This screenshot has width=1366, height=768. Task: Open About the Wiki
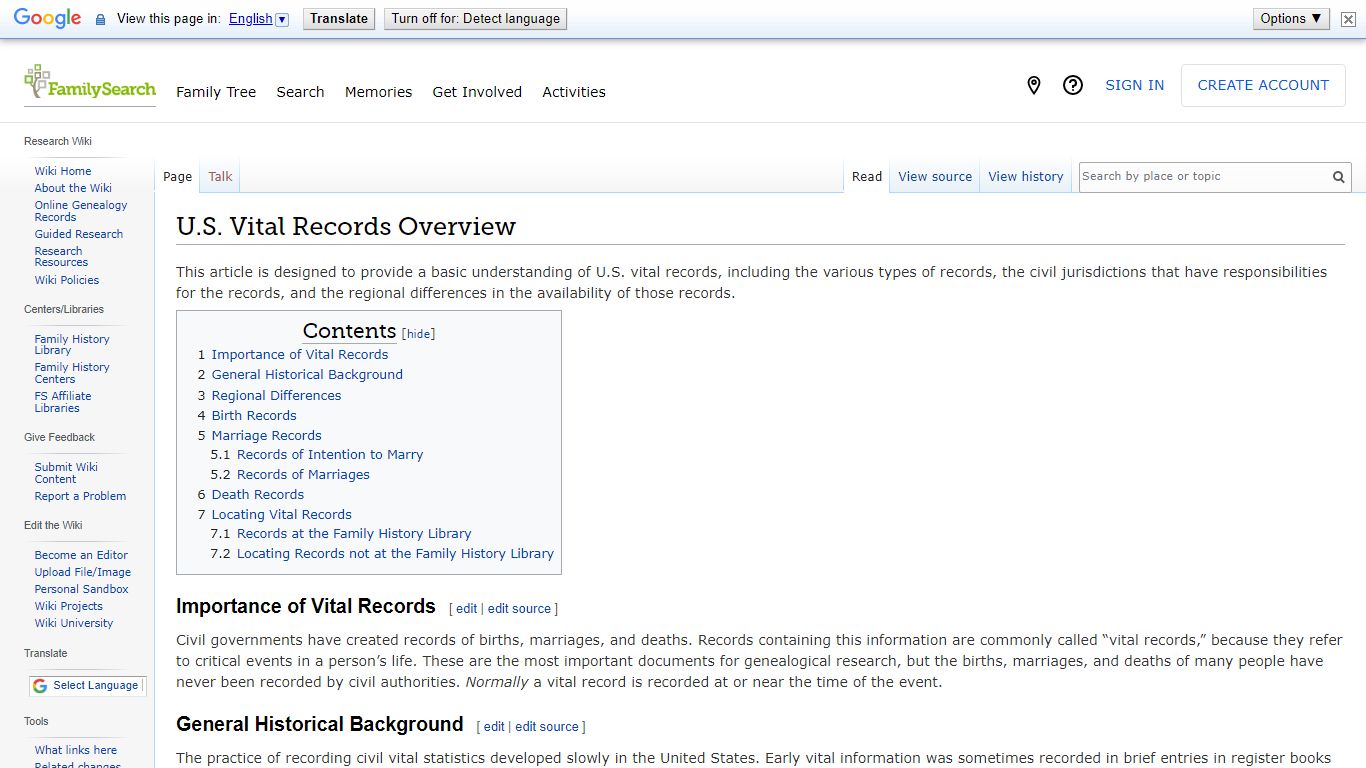click(x=73, y=188)
